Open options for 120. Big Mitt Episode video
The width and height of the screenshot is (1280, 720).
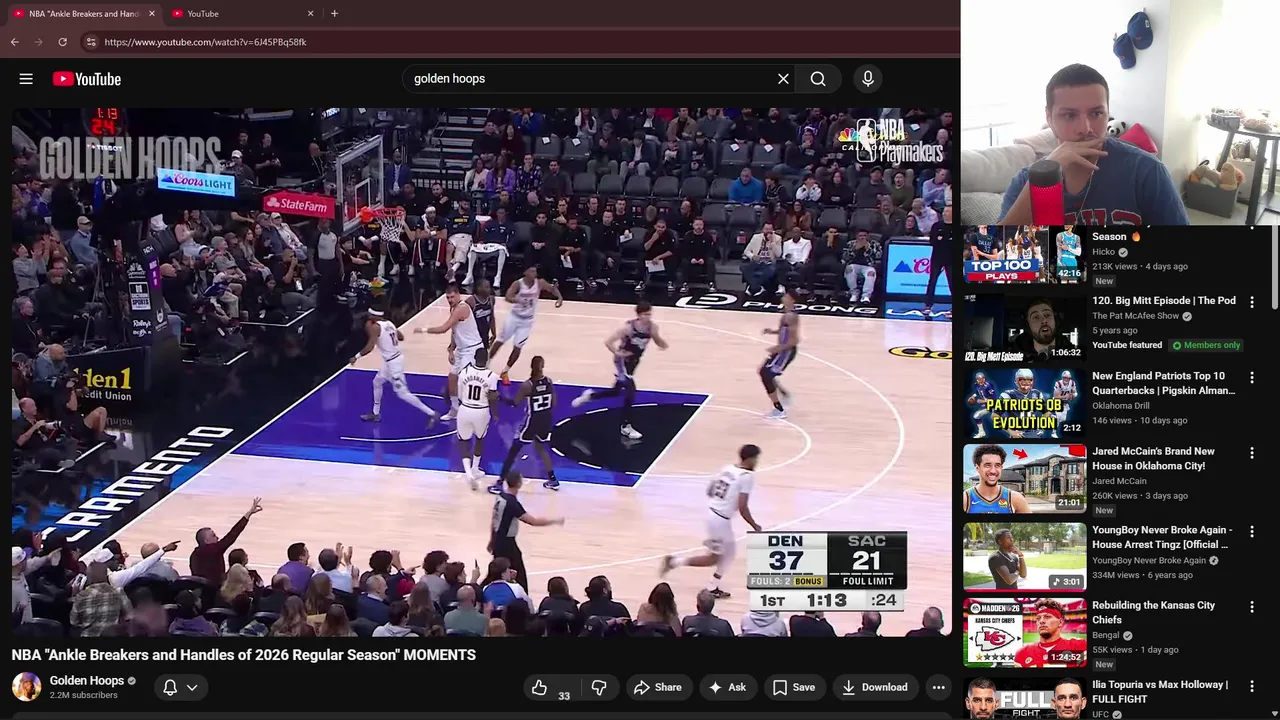click(1251, 302)
